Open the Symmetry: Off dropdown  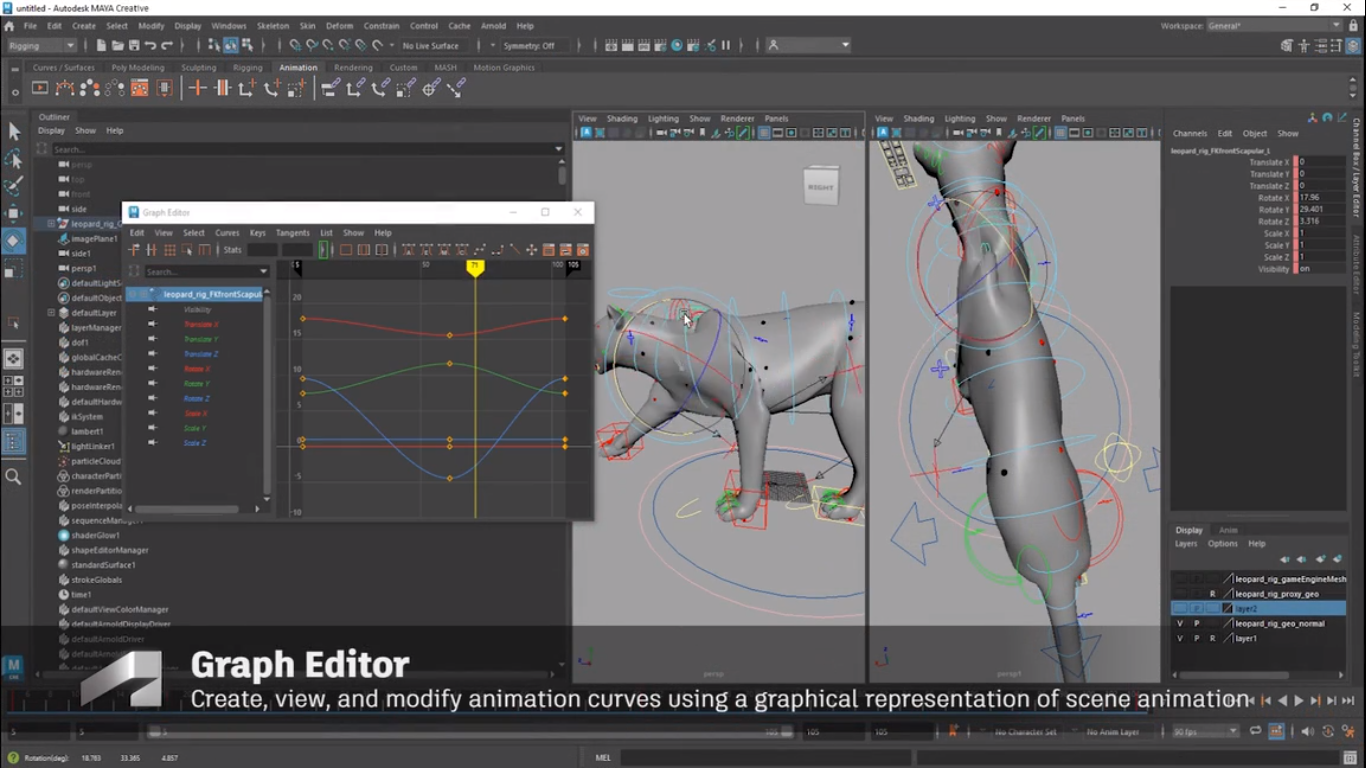pos(534,45)
